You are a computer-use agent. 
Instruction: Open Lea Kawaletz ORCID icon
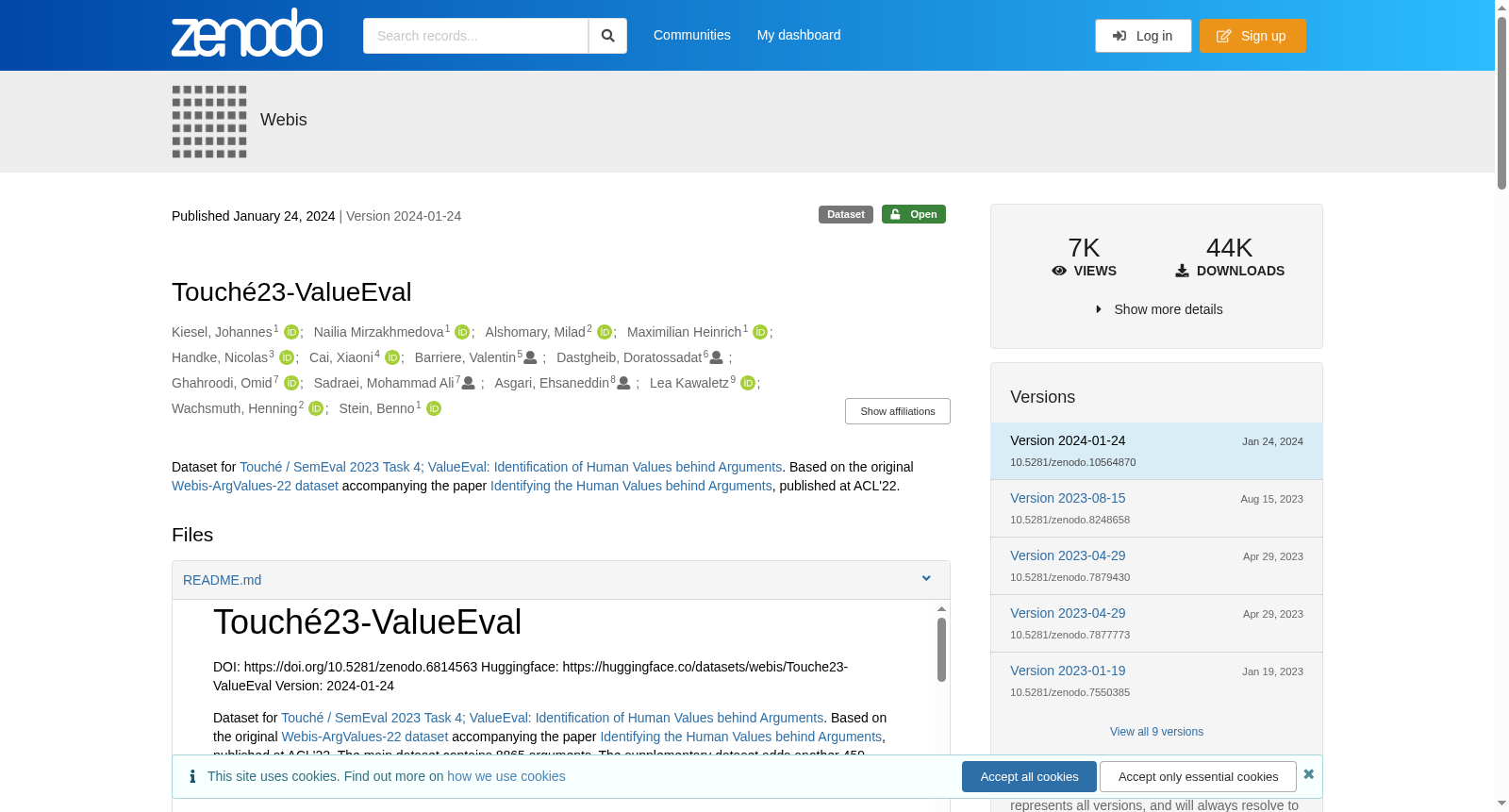pyautogui.click(x=748, y=383)
